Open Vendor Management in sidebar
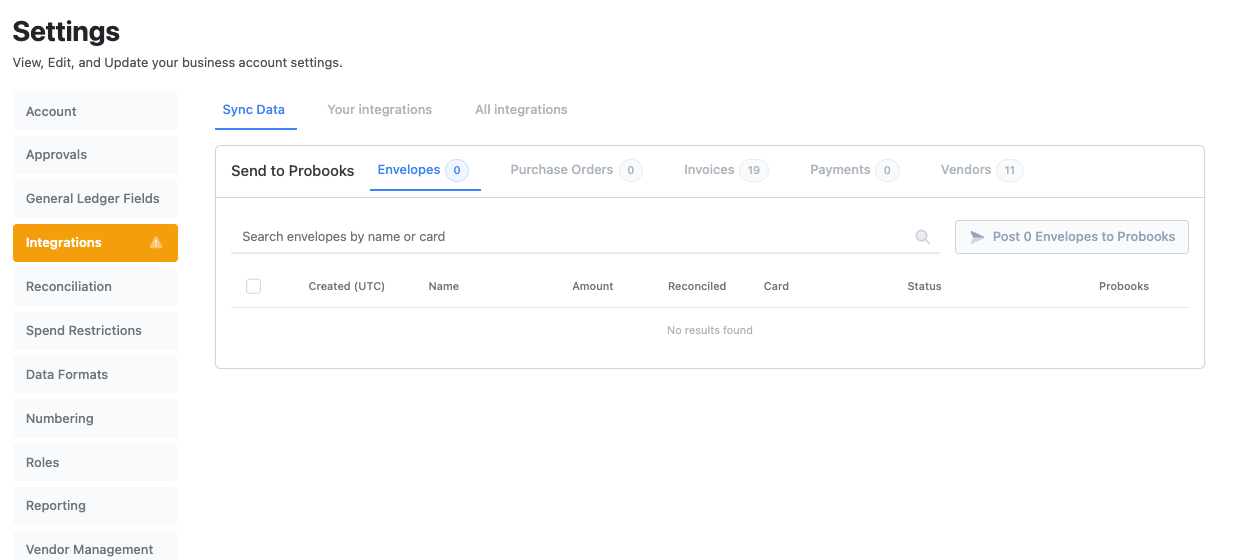Screen dimensions: 1240x560 pos(95,548)
